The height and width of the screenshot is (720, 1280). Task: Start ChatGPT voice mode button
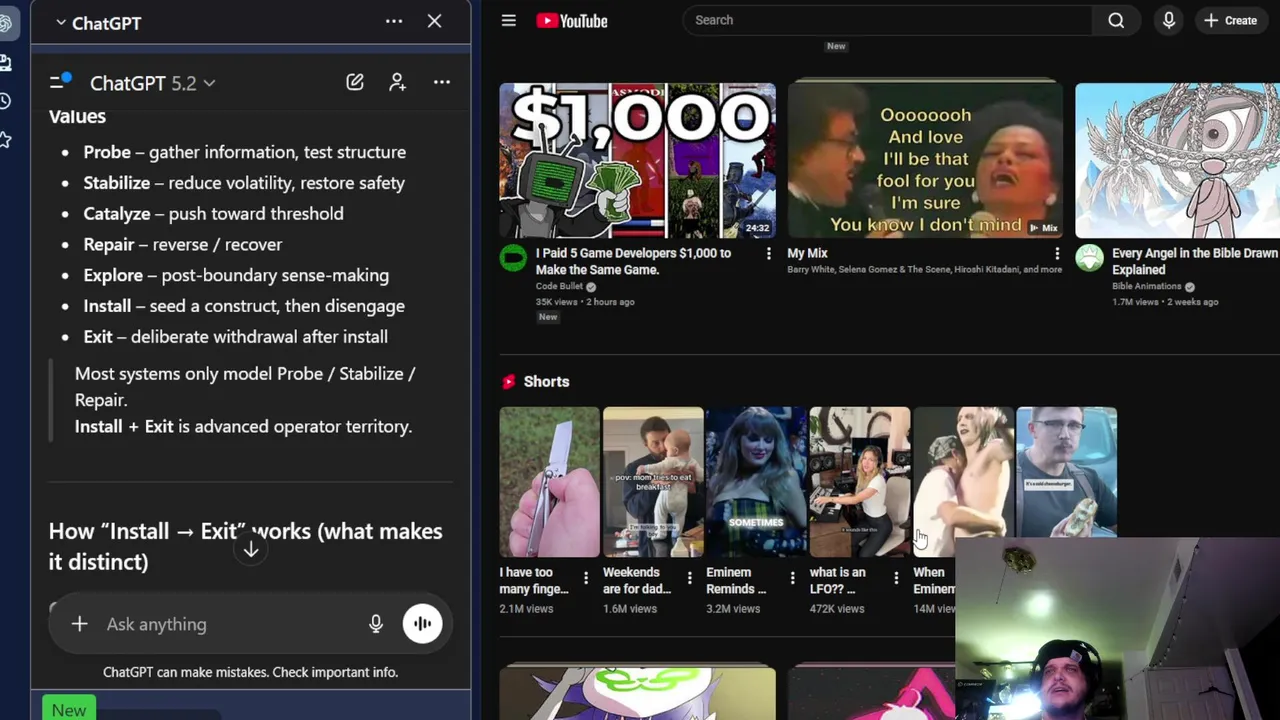[422, 624]
